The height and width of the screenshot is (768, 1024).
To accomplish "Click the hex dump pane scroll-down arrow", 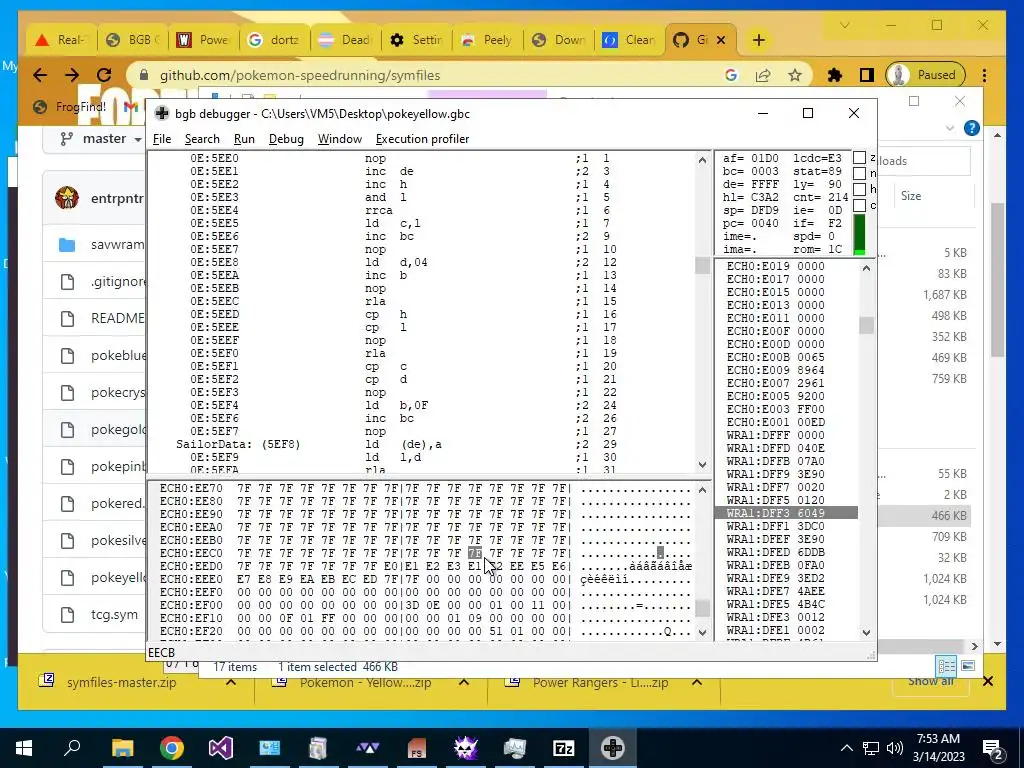I will pyautogui.click(x=702, y=632).
